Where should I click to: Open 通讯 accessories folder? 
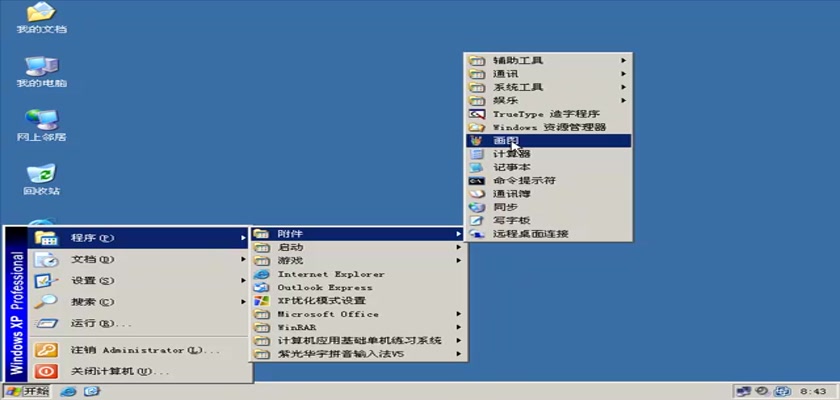click(548, 74)
